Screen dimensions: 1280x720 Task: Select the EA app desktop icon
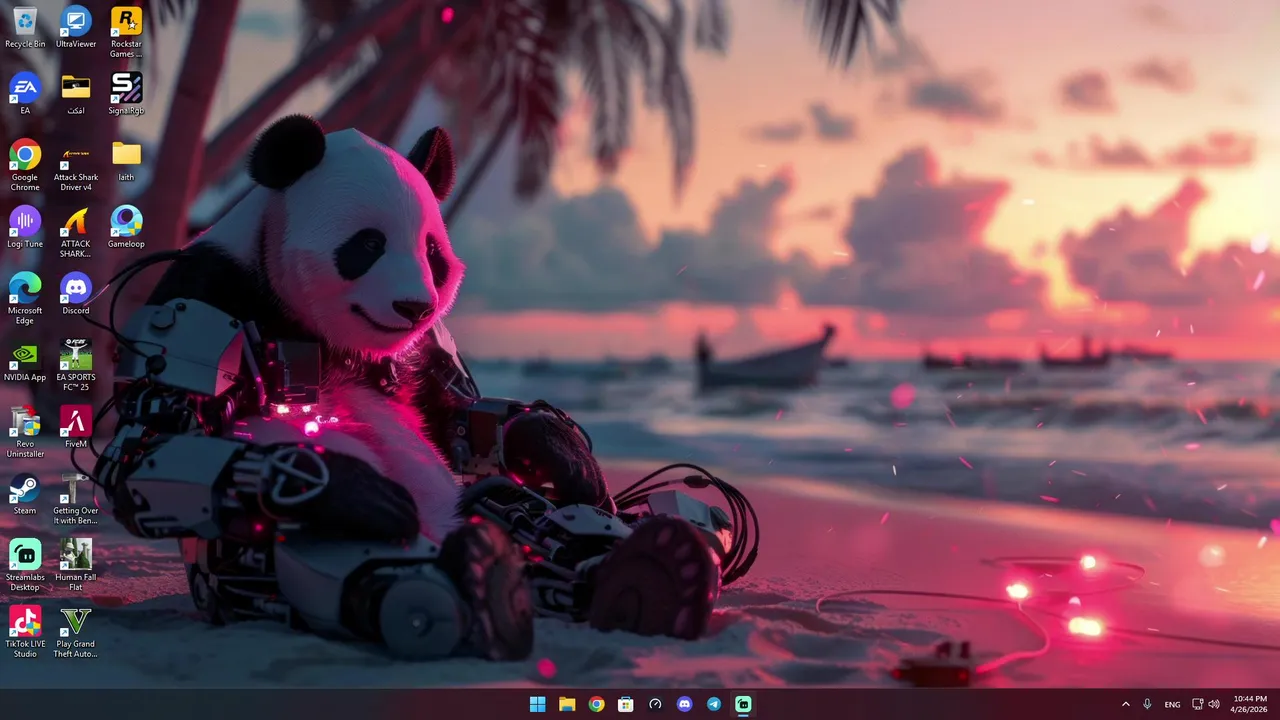[x=25, y=93]
